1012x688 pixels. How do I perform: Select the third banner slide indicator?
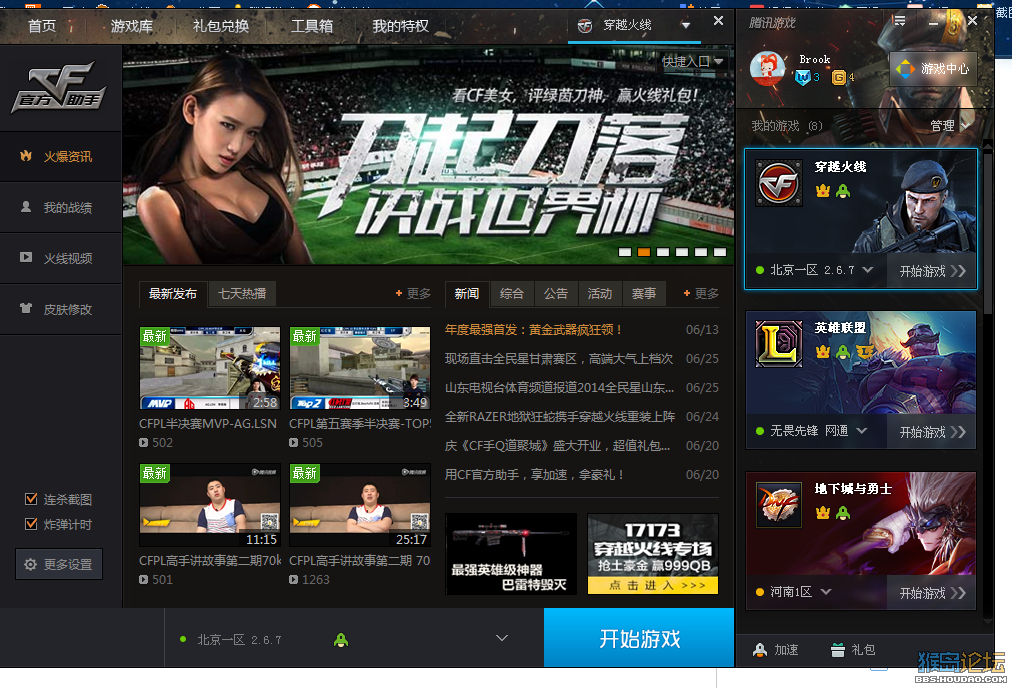tap(663, 252)
